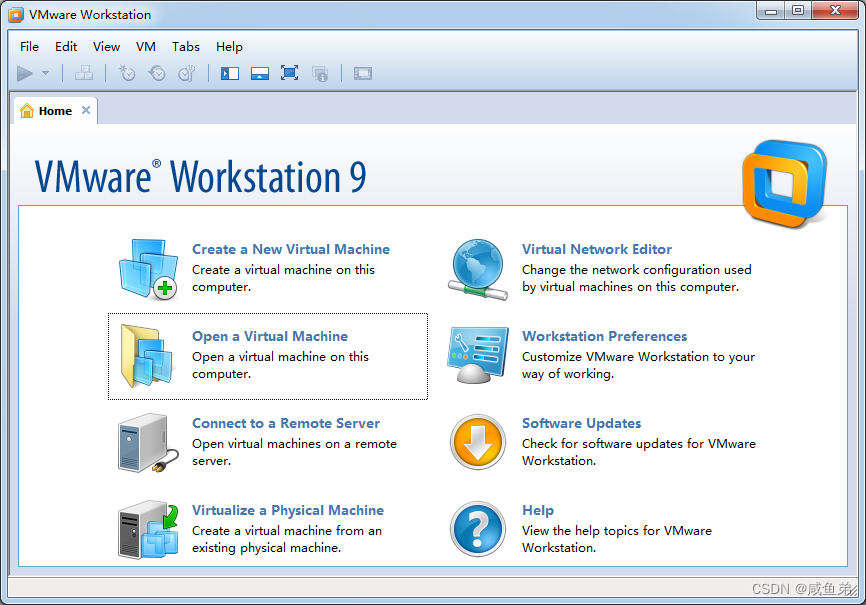The image size is (866, 605).
Task: Click the Connect to a Remote Server icon
Action: (148, 443)
